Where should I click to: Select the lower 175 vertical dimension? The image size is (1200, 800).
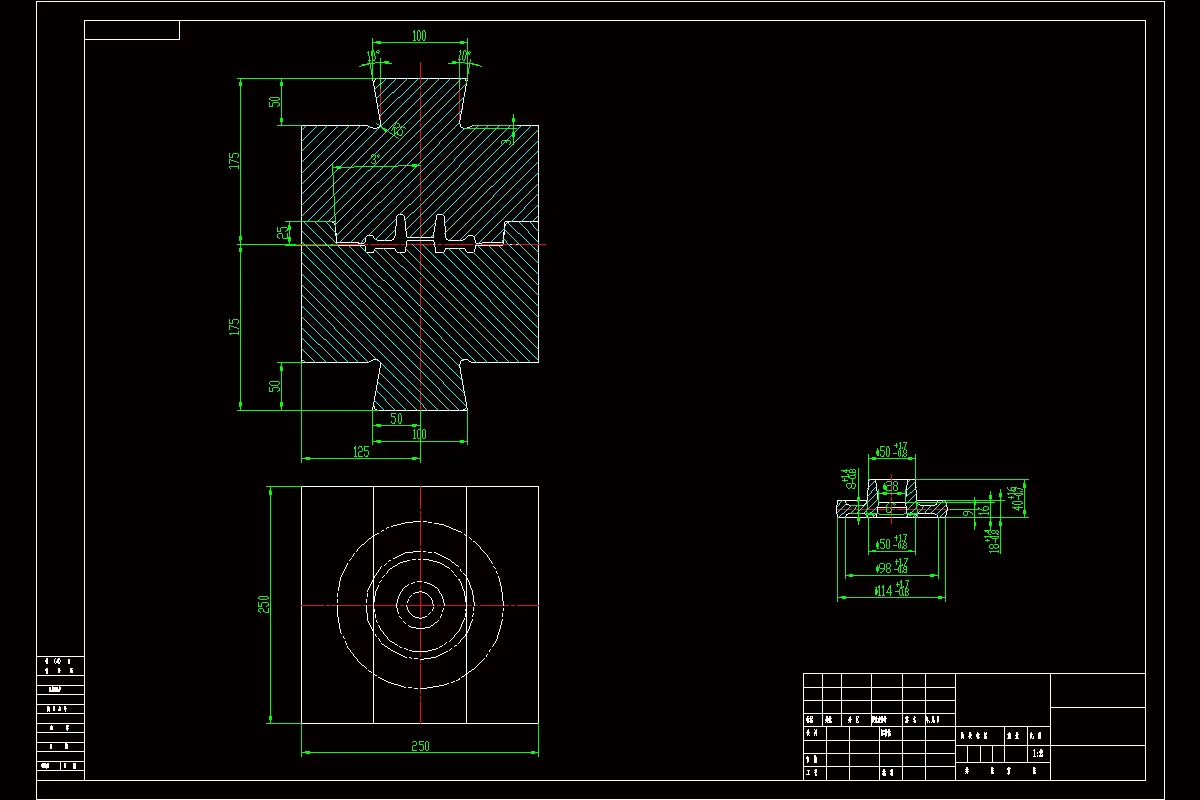pyautogui.click(x=234, y=326)
